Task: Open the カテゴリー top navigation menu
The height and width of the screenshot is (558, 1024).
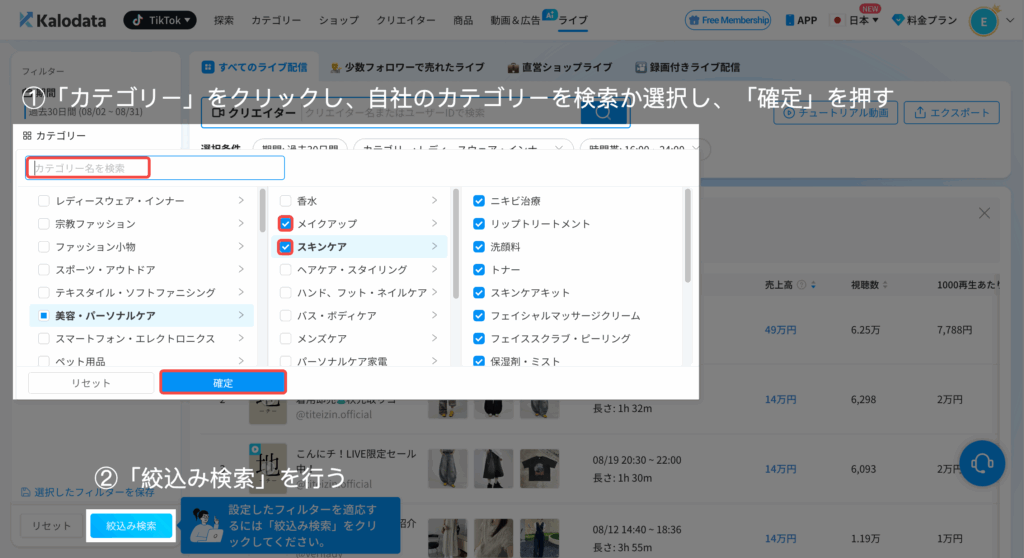Action: pos(276,20)
